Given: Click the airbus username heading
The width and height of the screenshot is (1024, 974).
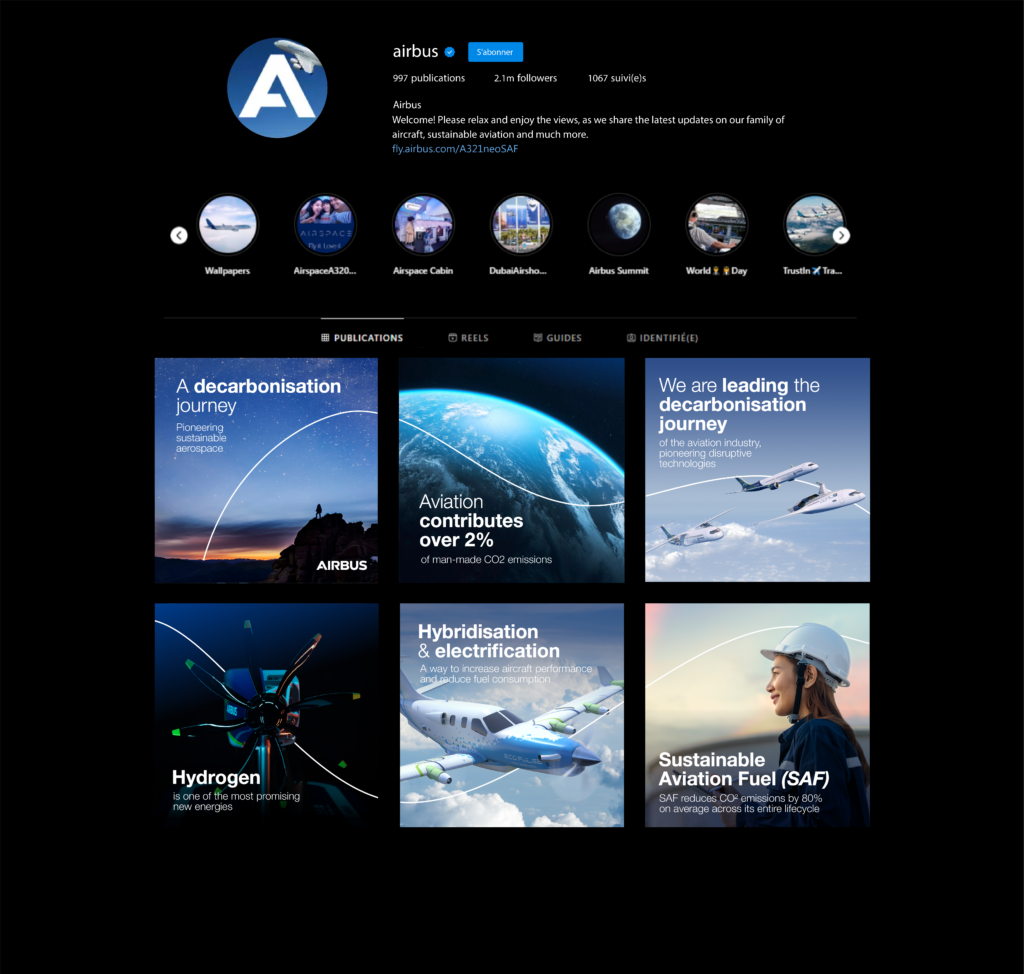Looking at the screenshot, I should pos(415,52).
